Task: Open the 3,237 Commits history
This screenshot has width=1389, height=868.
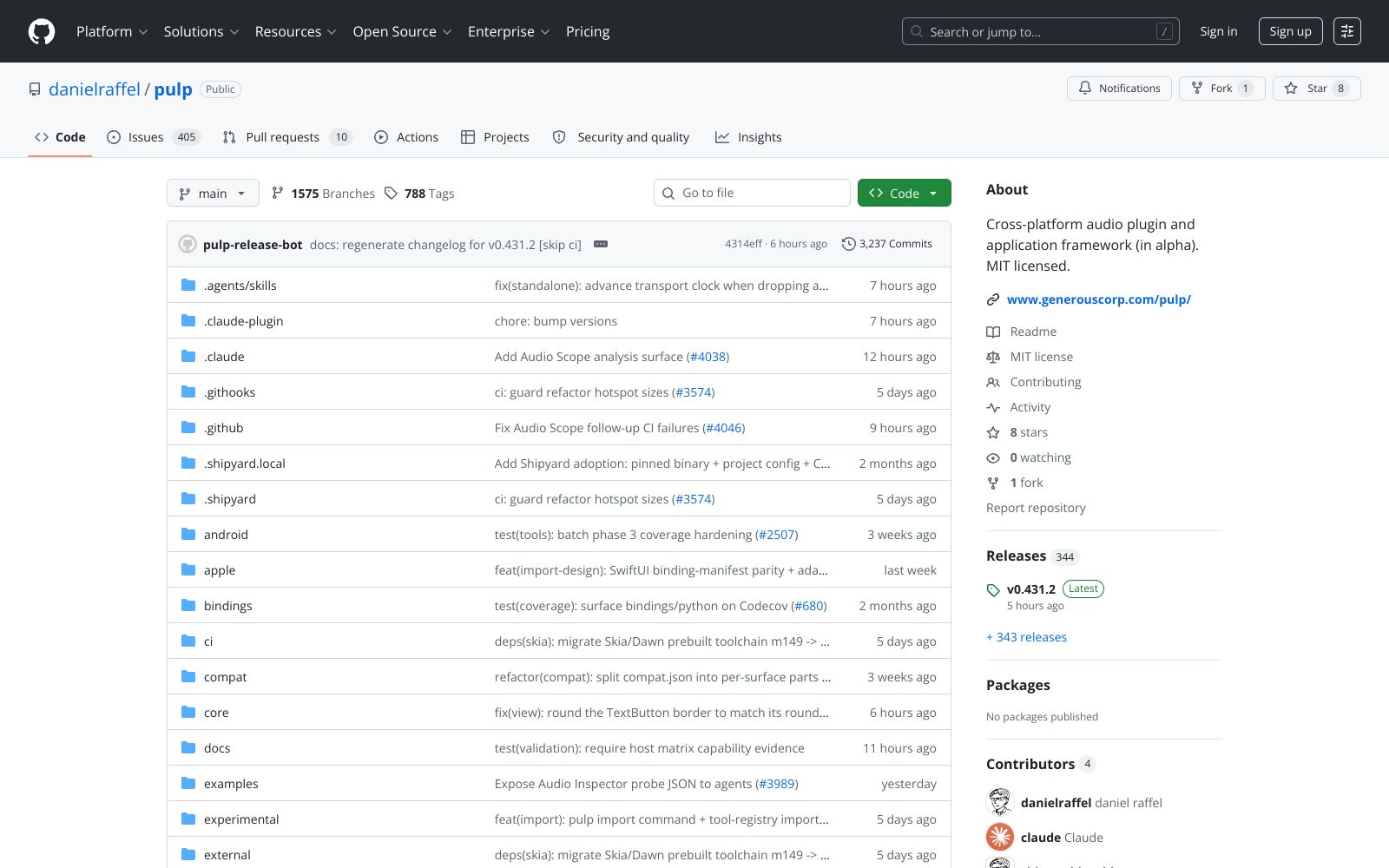Action: pyautogui.click(x=886, y=244)
